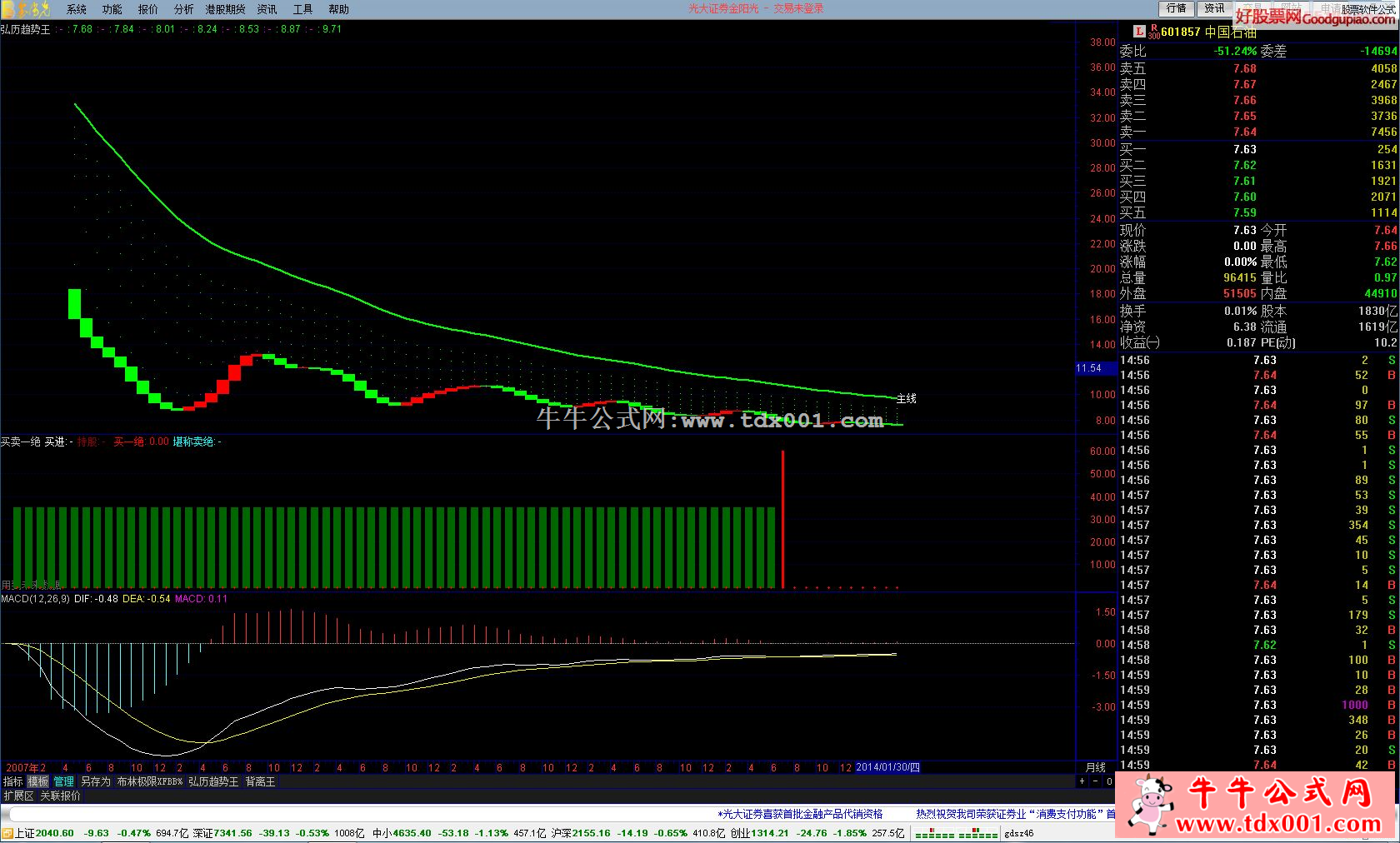Open the 月线 period selector
The image size is (1400, 843).
1095,767
